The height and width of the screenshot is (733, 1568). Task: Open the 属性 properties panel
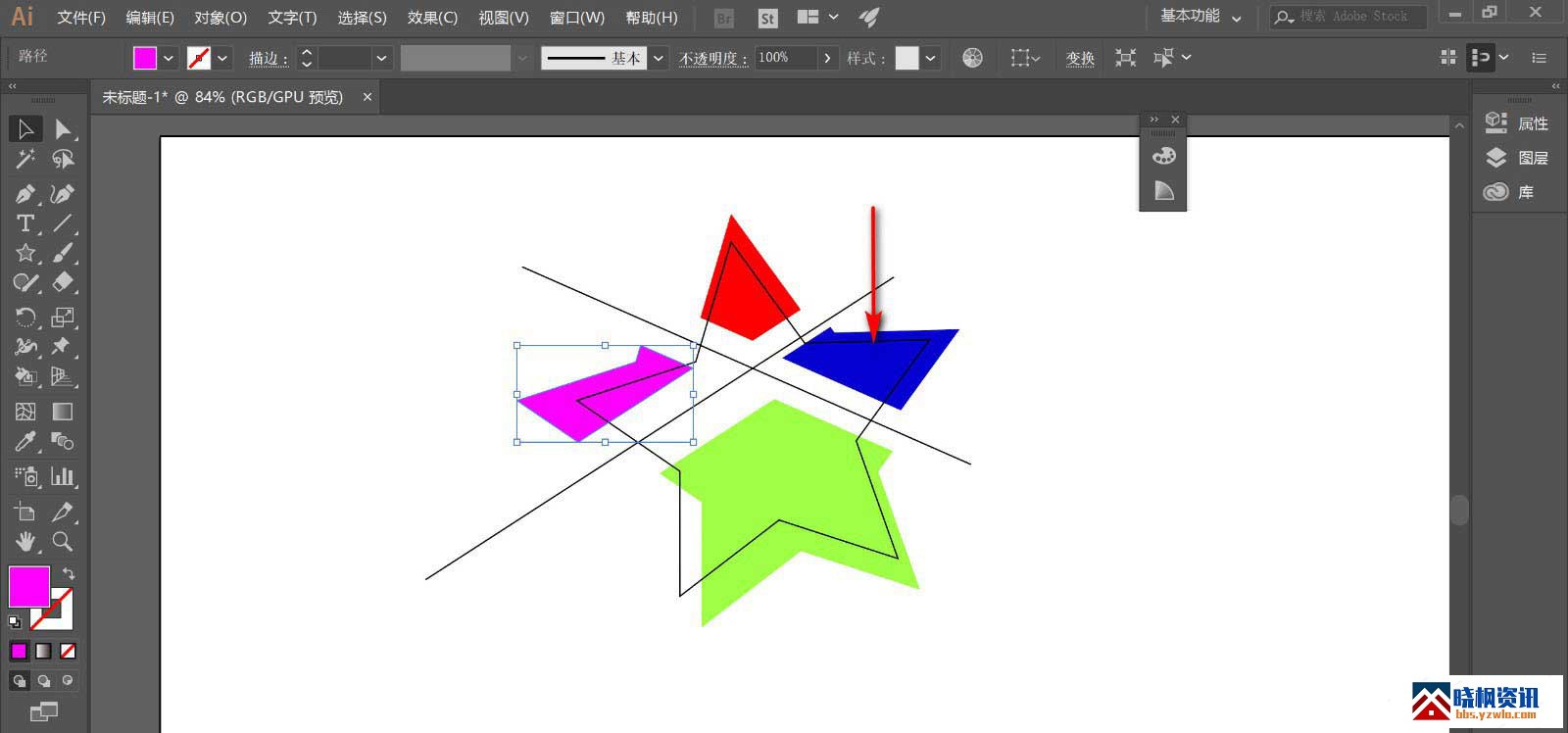pos(1517,123)
